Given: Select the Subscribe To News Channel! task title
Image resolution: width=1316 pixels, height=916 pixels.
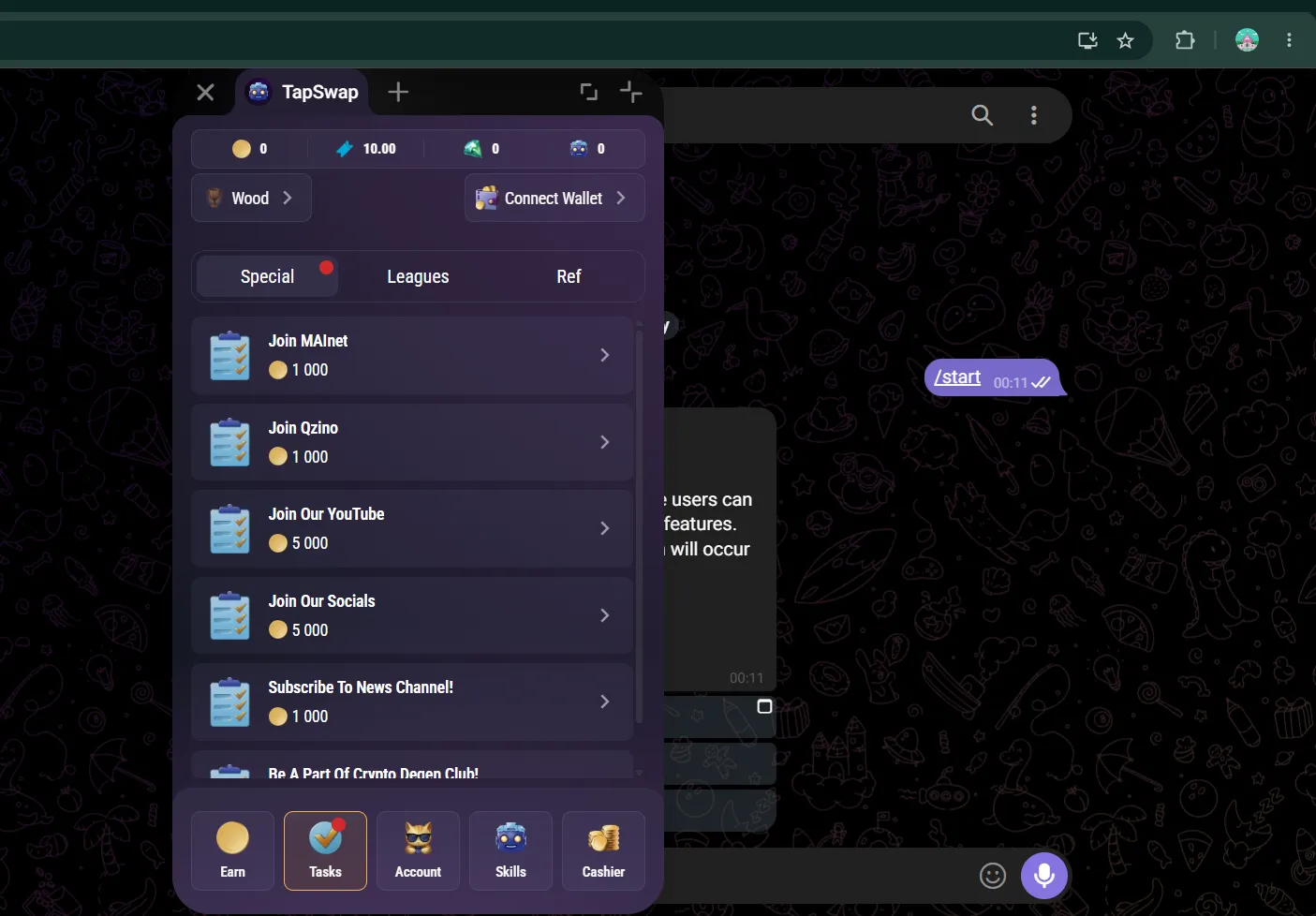Looking at the screenshot, I should click(x=361, y=687).
